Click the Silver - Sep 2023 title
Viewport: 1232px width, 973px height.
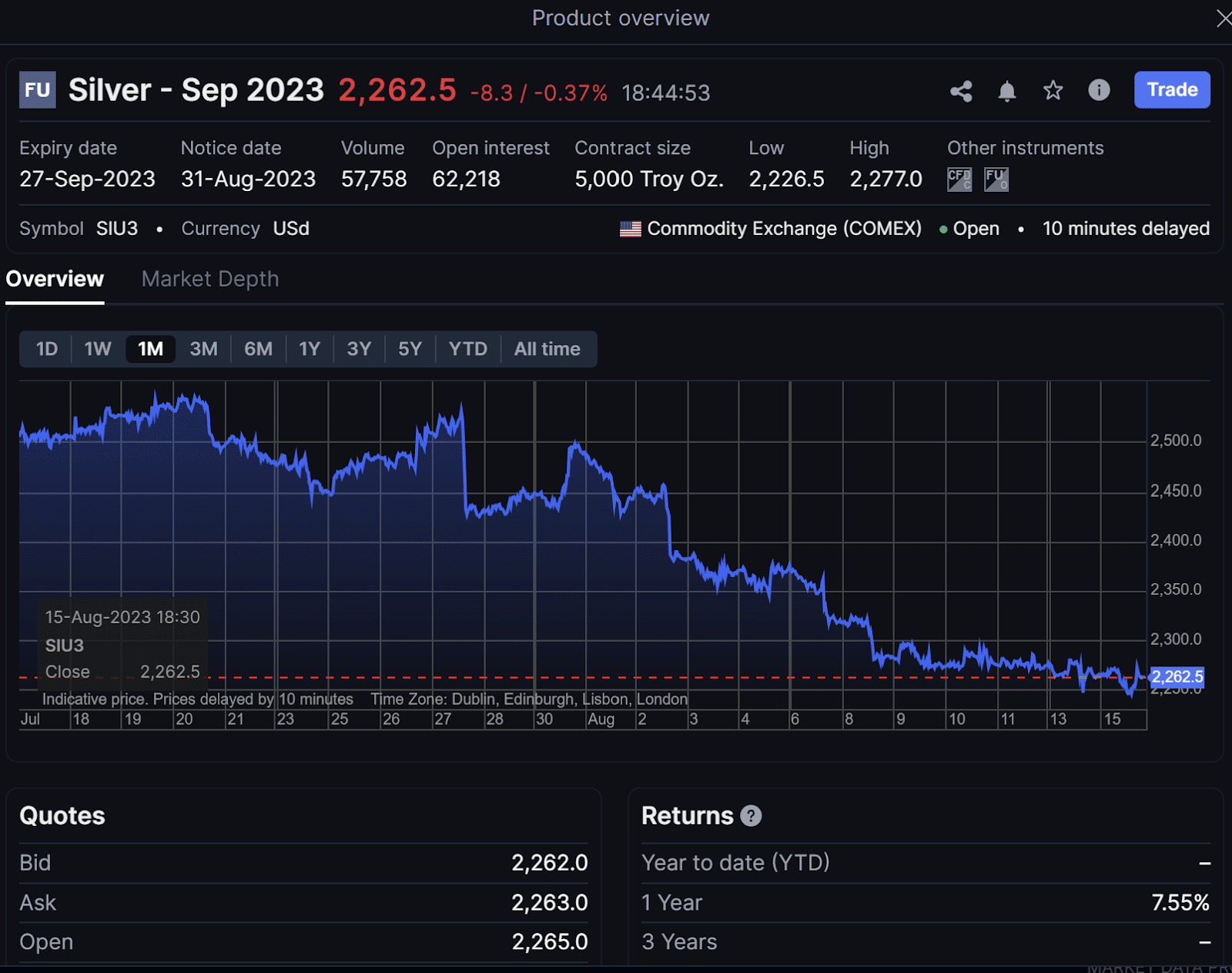196,90
